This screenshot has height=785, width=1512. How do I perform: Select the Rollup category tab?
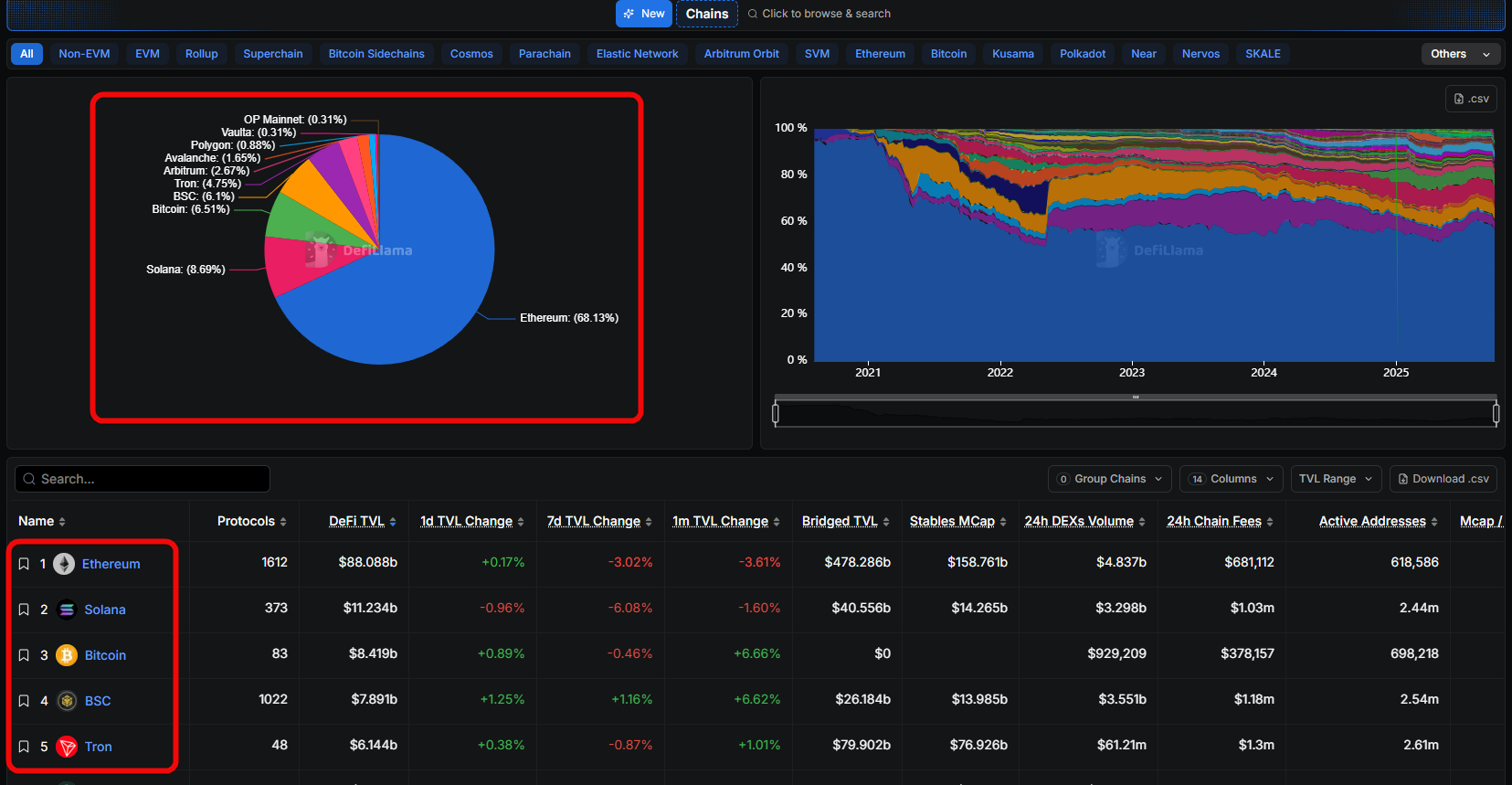tap(201, 54)
